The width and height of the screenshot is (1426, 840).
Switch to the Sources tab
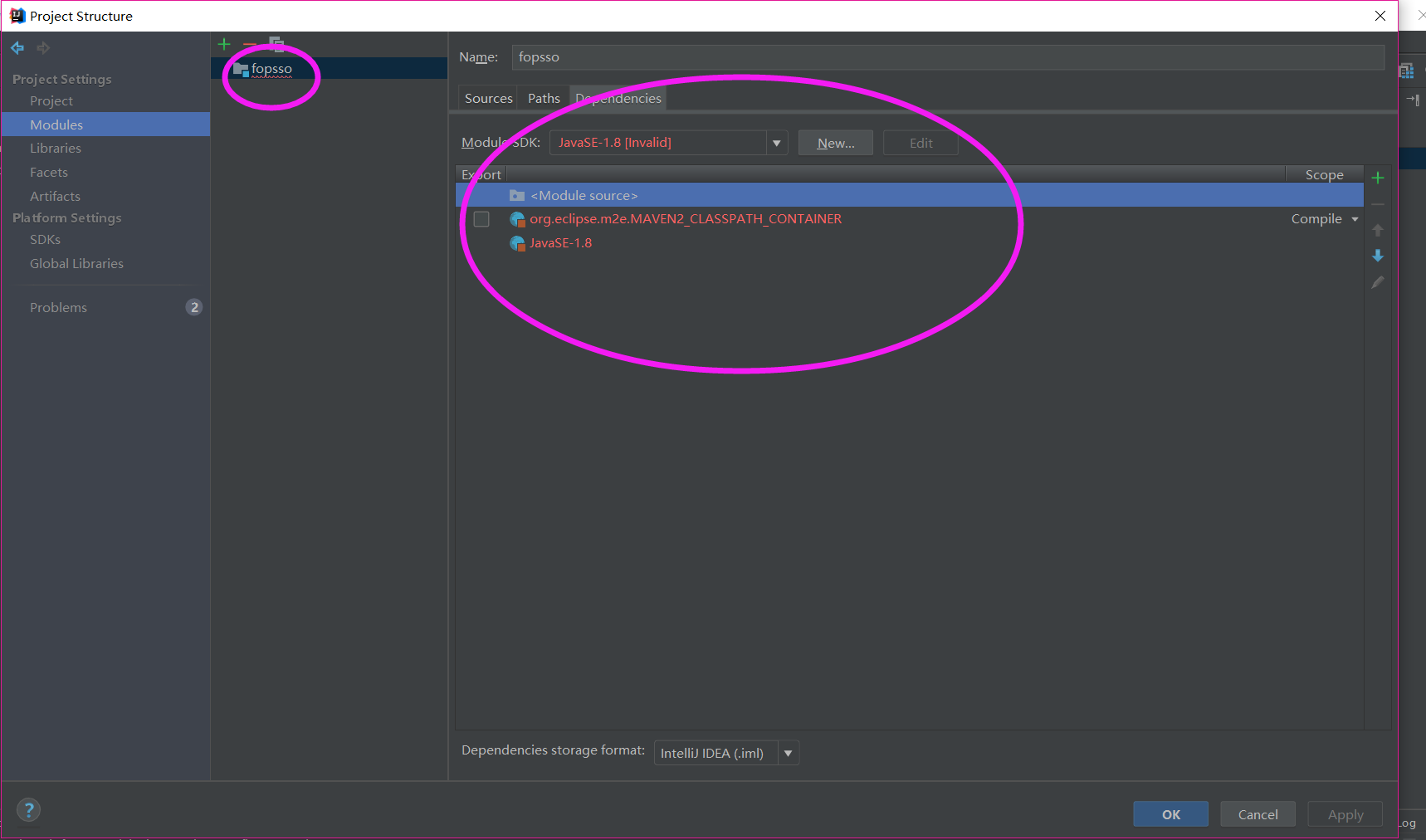point(488,98)
